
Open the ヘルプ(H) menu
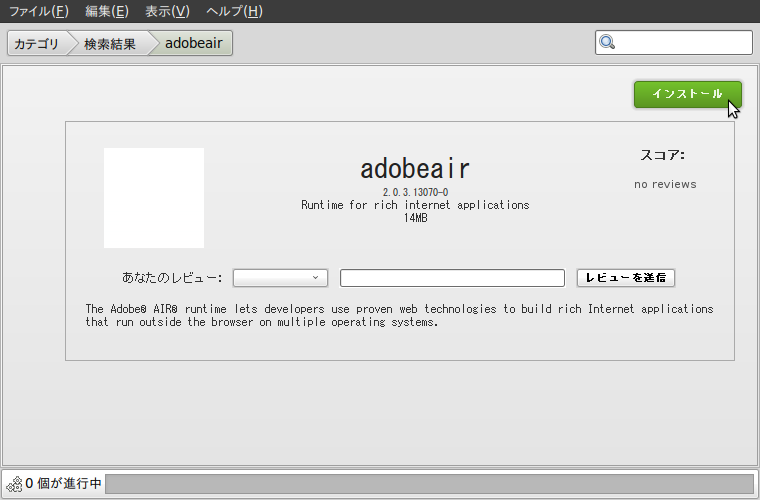tap(234, 11)
